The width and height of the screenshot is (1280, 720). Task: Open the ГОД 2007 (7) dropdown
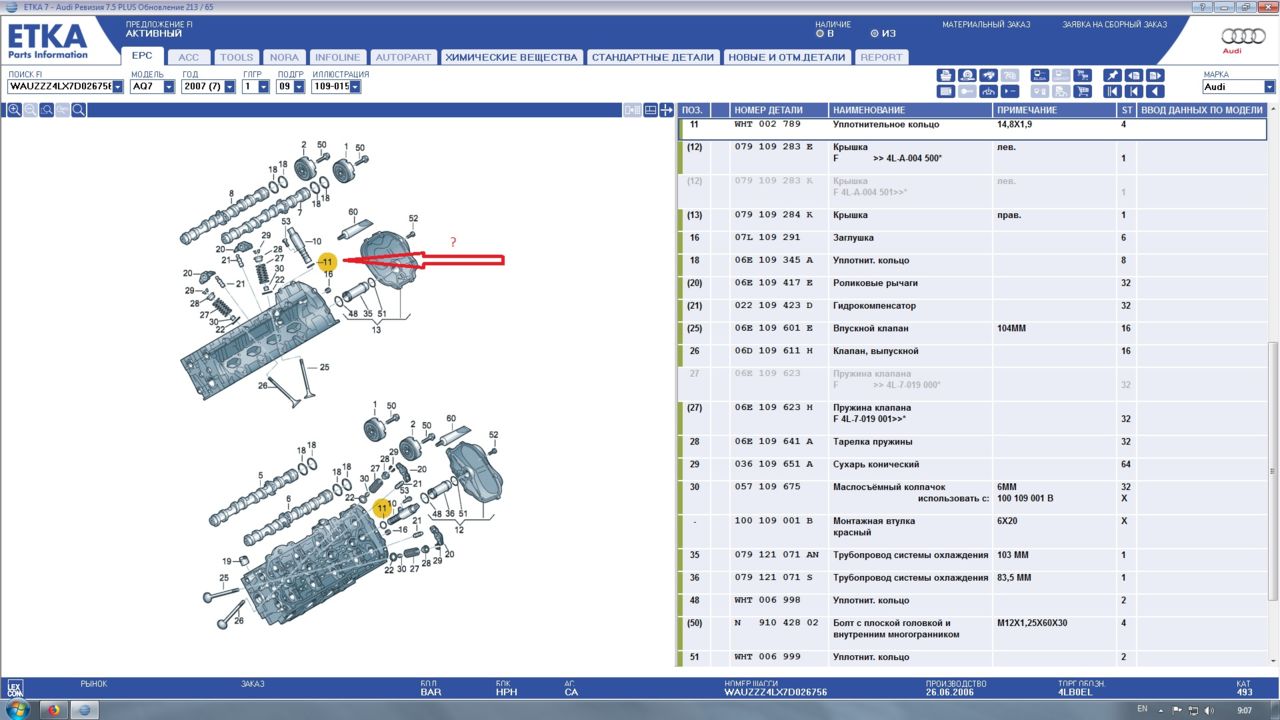coord(229,87)
